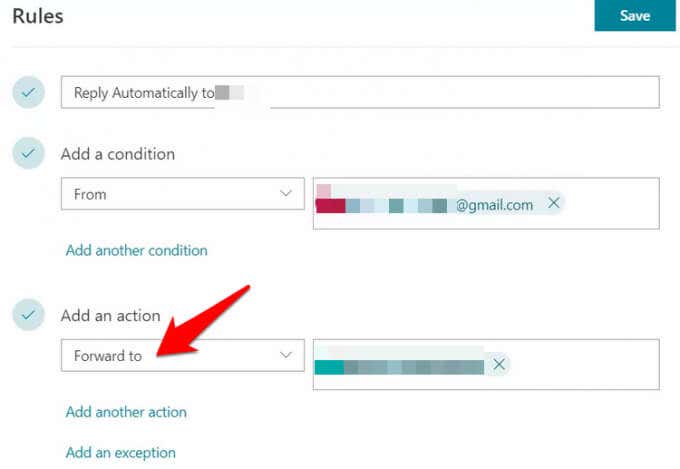
Task: Remove the gmail.com sender with its X icon
Action: [553, 204]
